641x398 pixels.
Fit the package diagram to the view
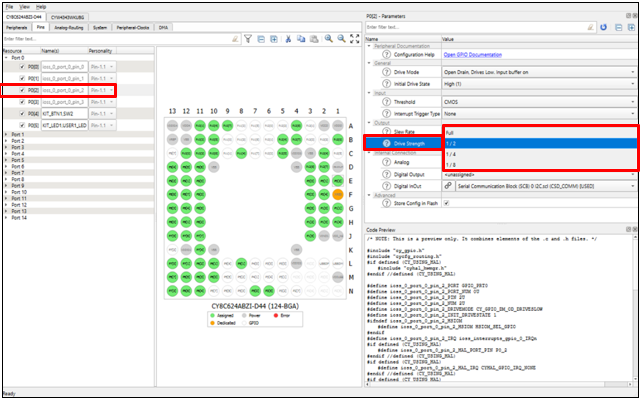pos(354,39)
